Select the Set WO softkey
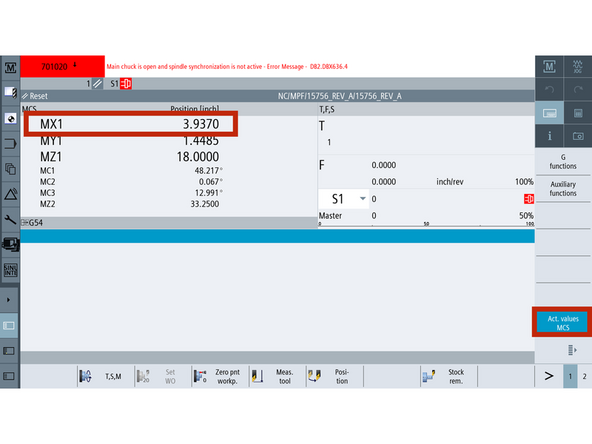The width and height of the screenshot is (592, 444). coord(163,376)
